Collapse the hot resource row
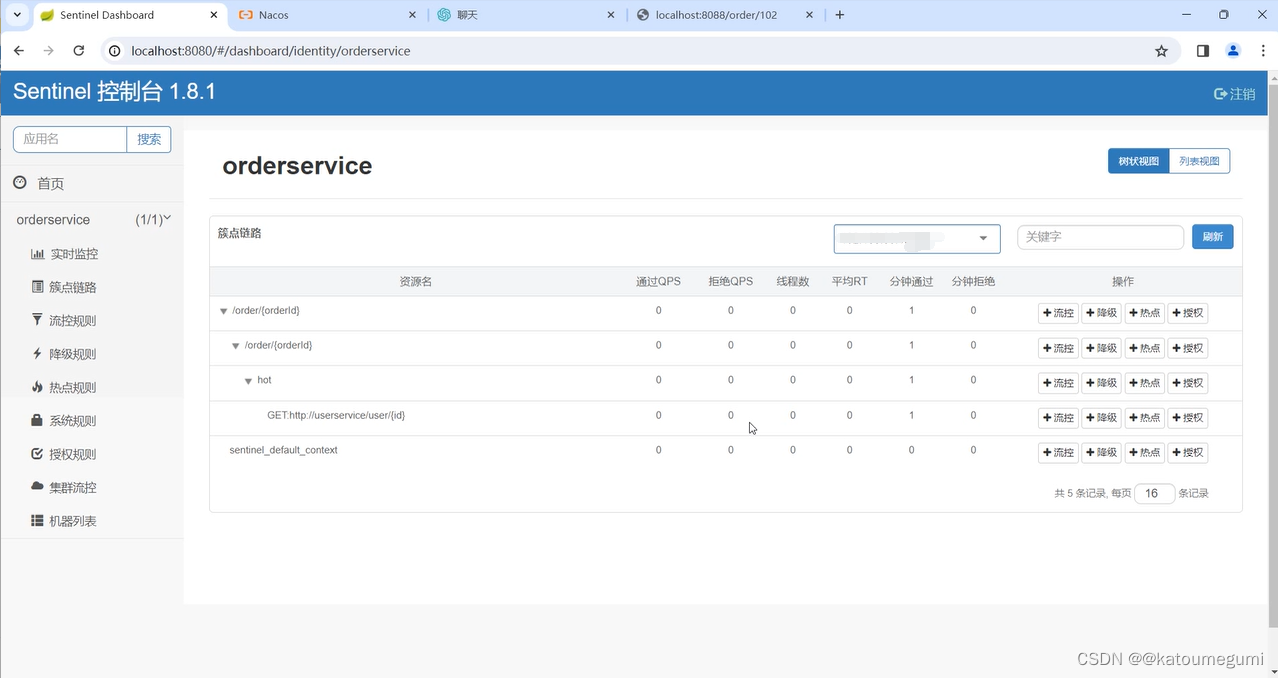Screen dimensions: 1278x678 click(248, 381)
